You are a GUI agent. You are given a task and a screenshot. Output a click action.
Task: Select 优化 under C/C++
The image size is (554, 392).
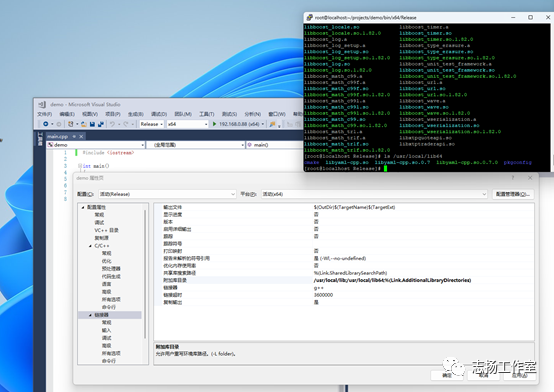(106, 261)
